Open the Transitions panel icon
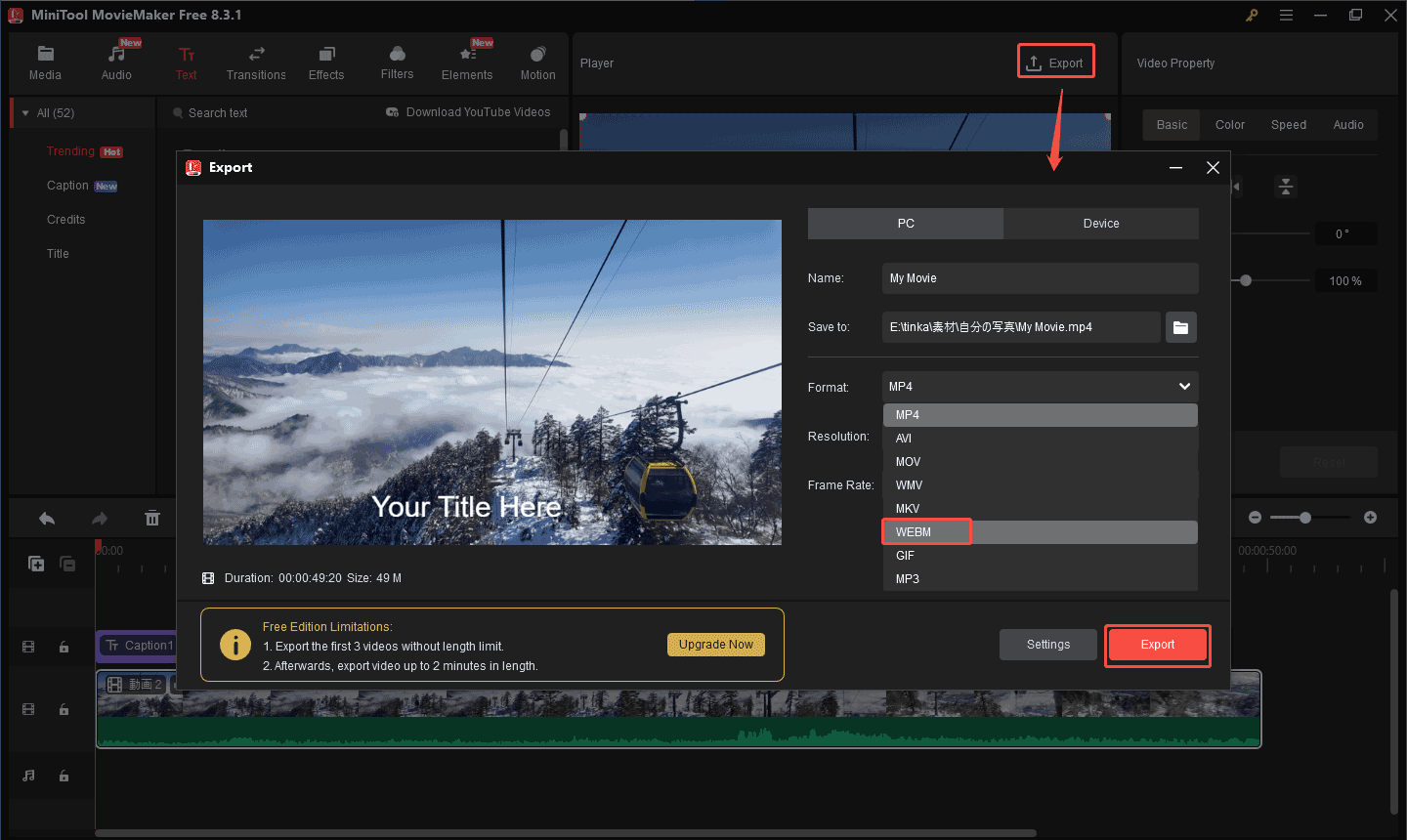This screenshot has height=840, width=1407. click(256, 55)
